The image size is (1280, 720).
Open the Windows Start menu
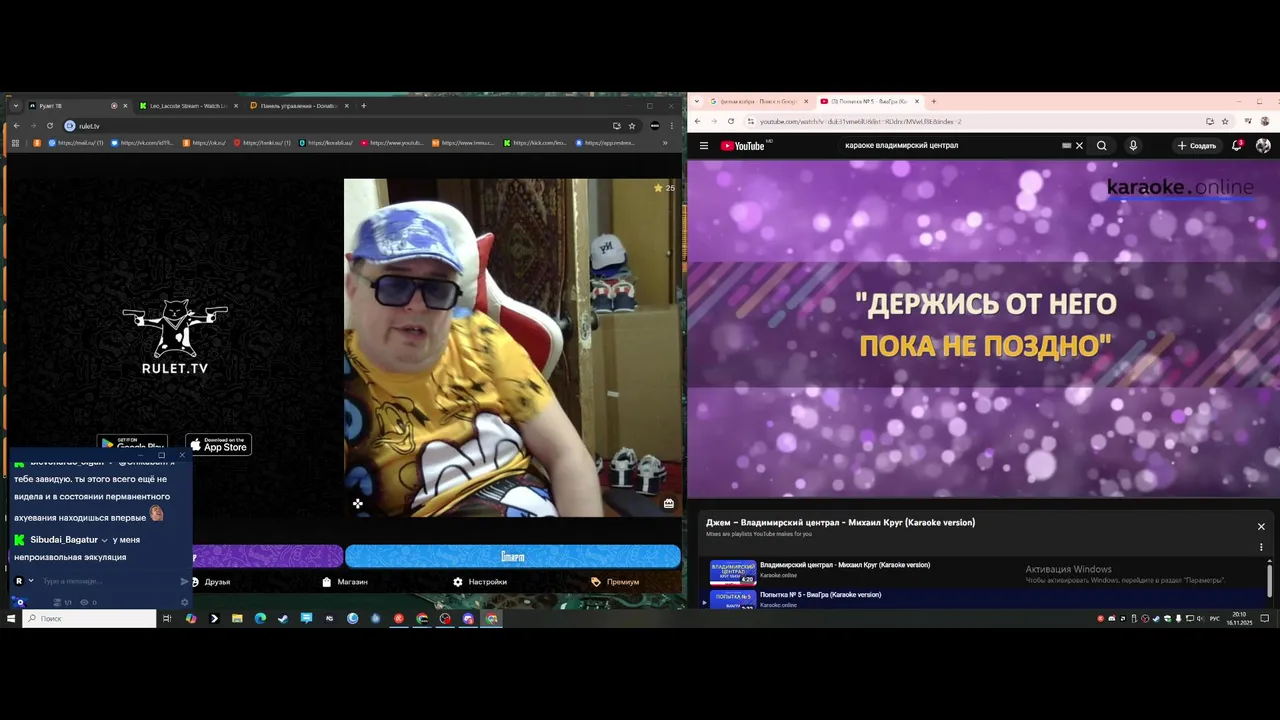[11, 619]
